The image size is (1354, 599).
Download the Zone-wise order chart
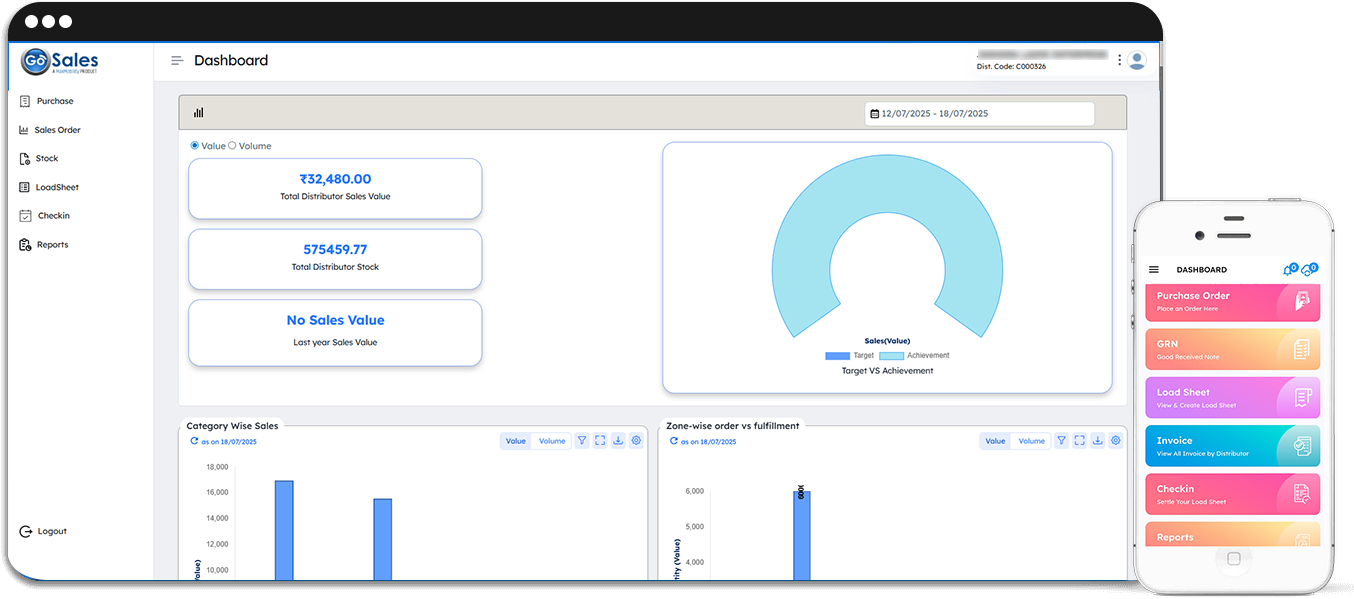[x=1098, y=441]
